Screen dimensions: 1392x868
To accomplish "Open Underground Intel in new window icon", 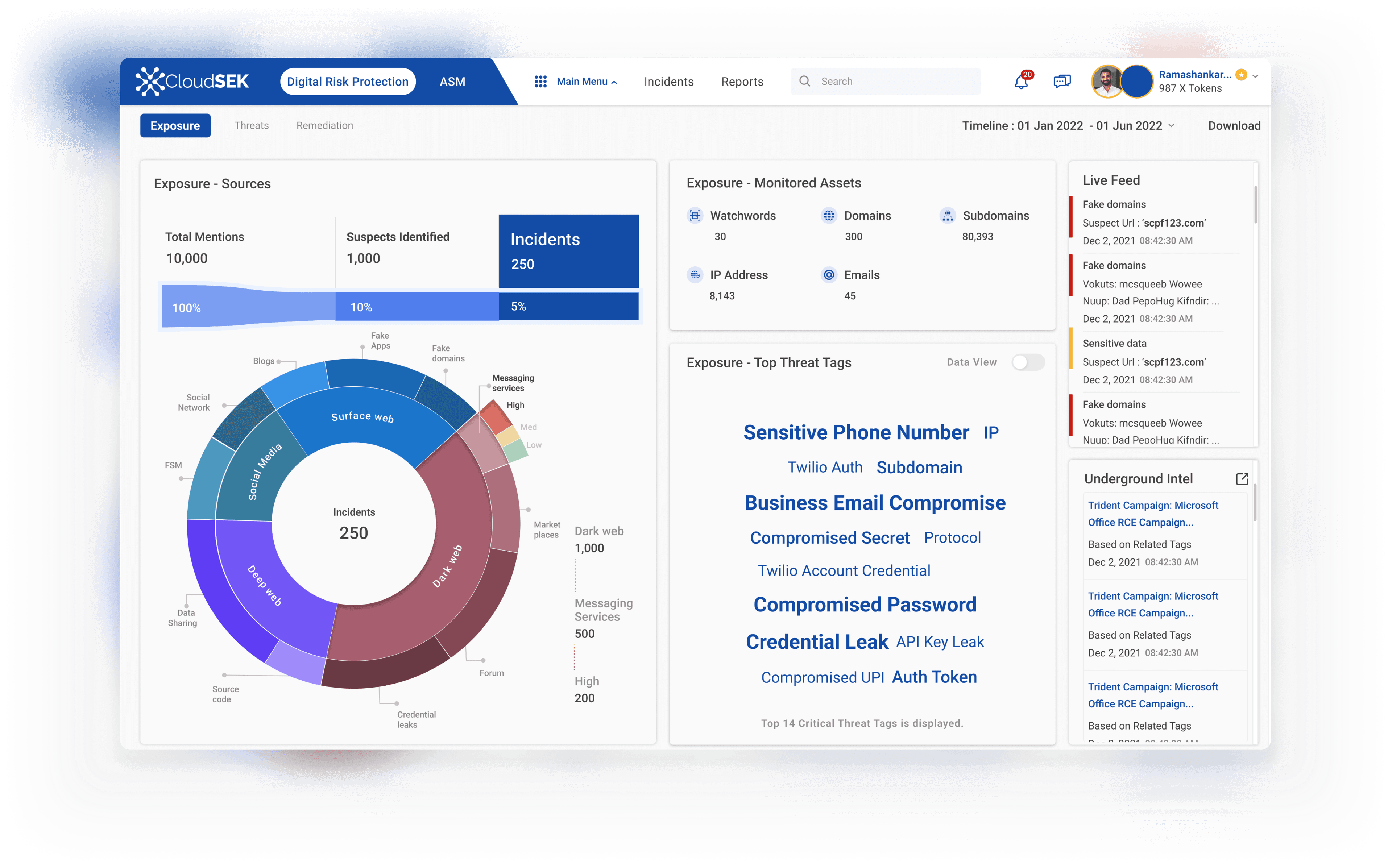I will 1242,479.
